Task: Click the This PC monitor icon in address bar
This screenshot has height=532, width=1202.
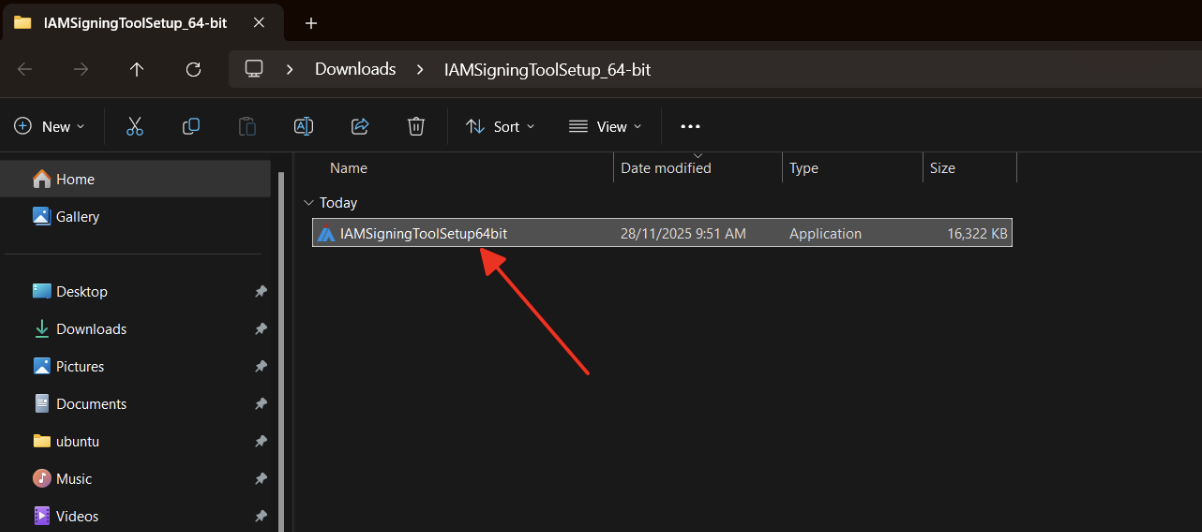Action: click(x=254, y=69)
